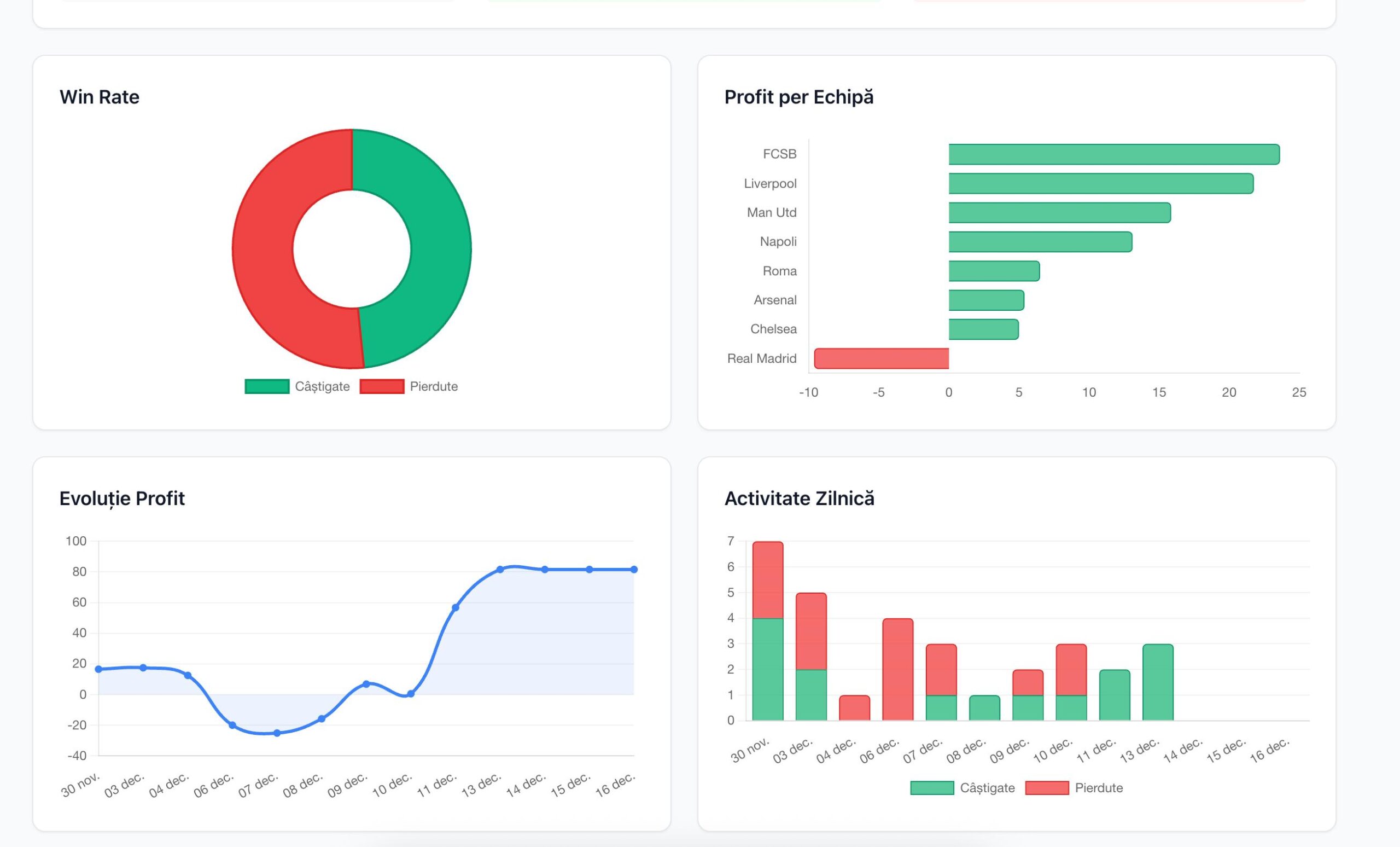Click the 06 dec. red activity bar
Viewport: 1400px width, 847px height.
(898, 670)
